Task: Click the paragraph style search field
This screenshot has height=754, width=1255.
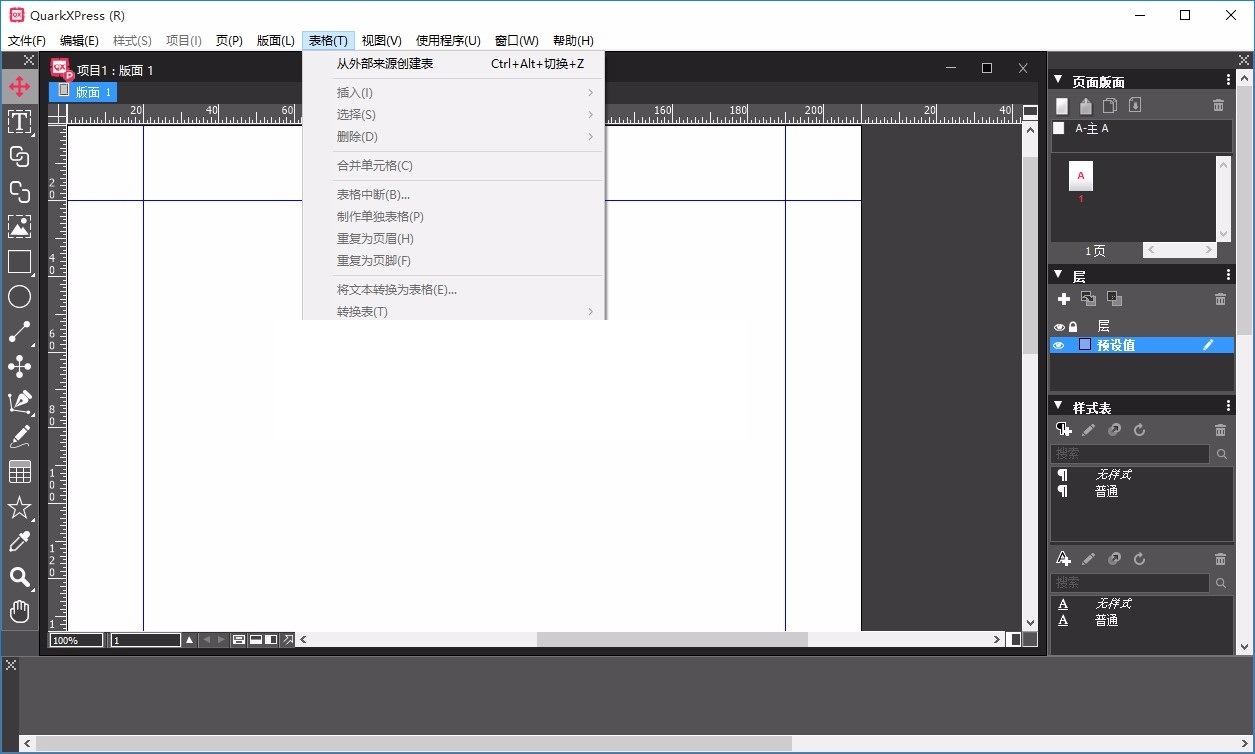Action: pos(1131,454)
